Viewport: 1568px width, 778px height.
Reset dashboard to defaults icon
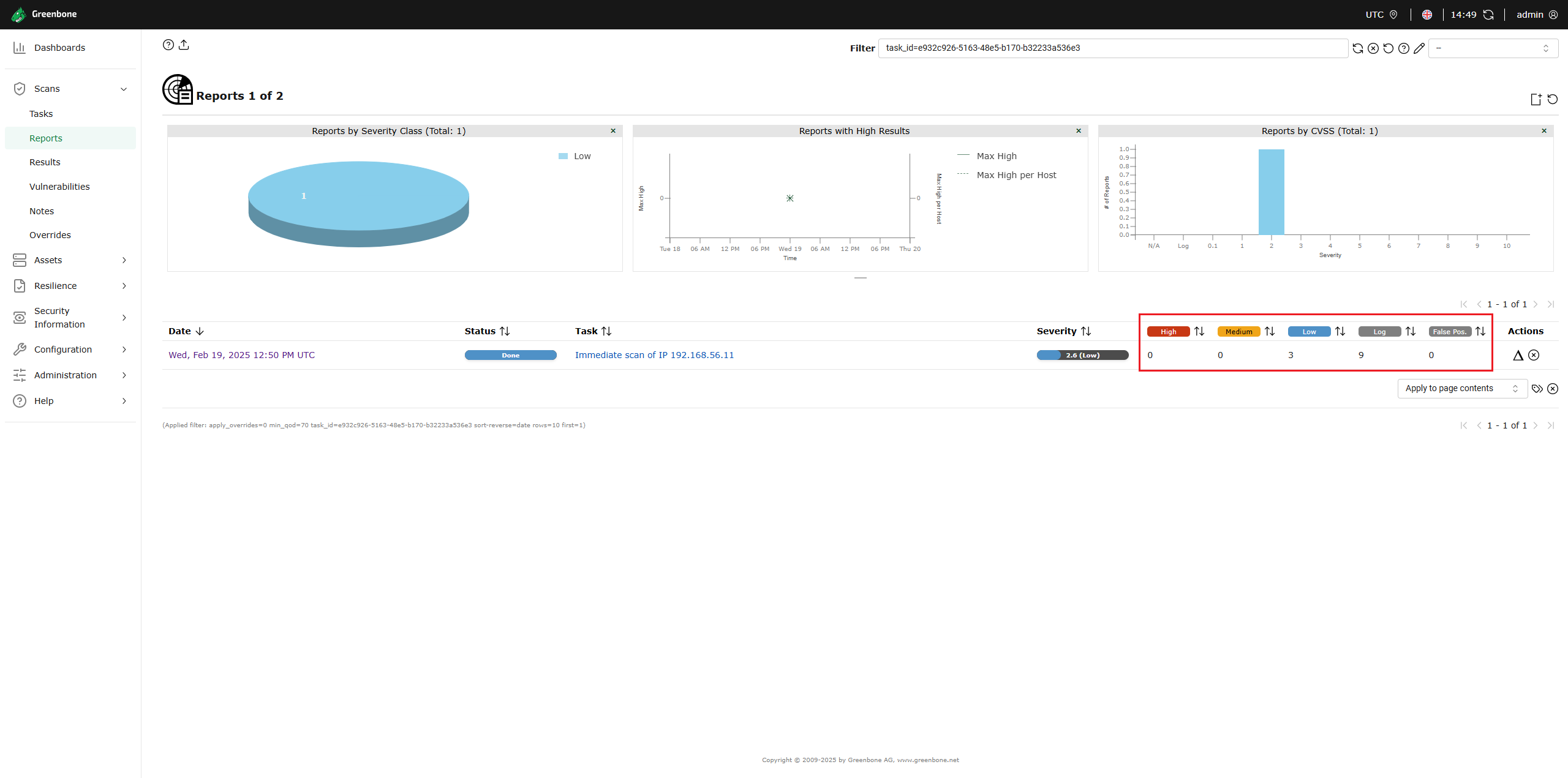(x=1553, y=99)
